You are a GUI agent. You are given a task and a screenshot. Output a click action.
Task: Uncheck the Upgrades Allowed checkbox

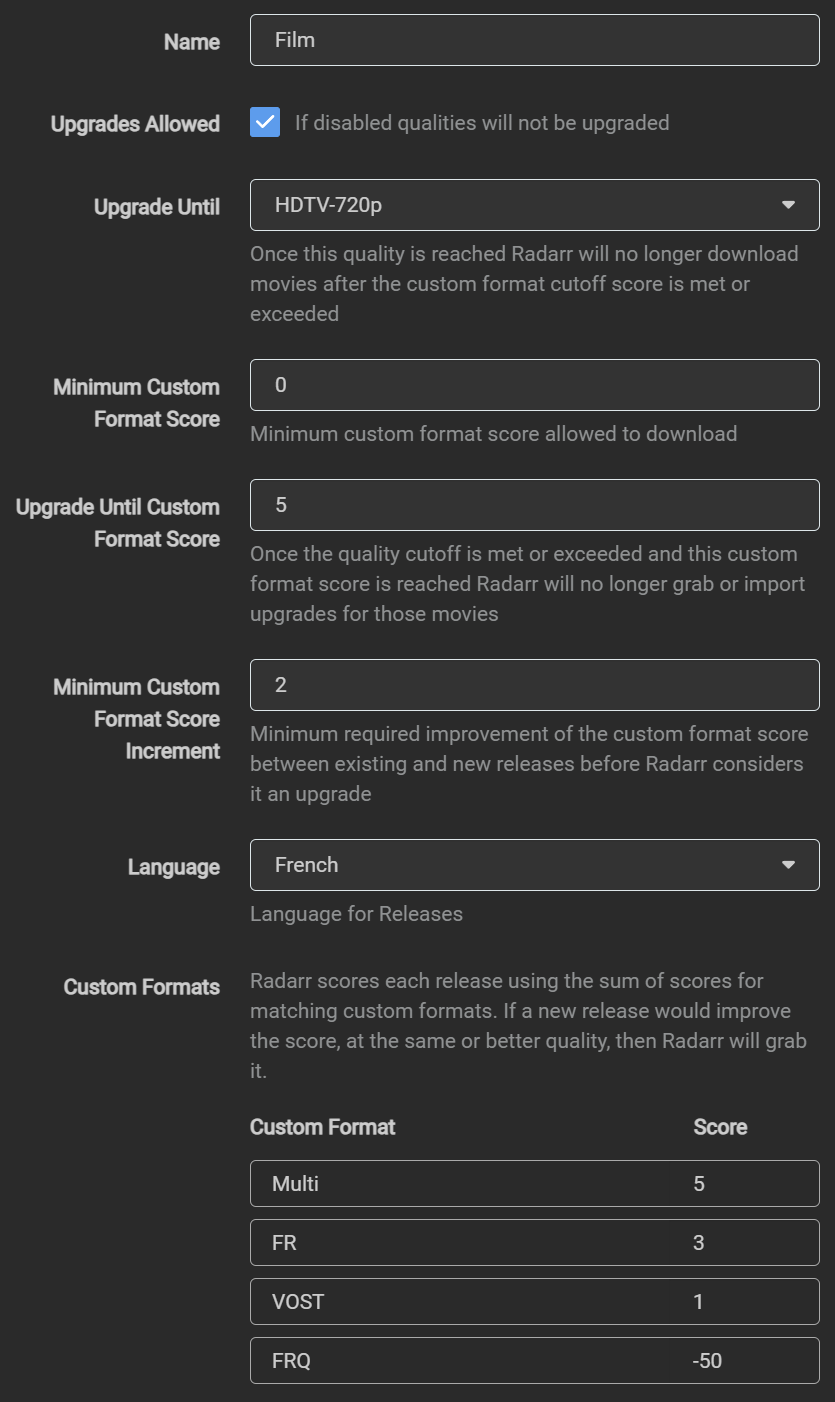[265, 123]
